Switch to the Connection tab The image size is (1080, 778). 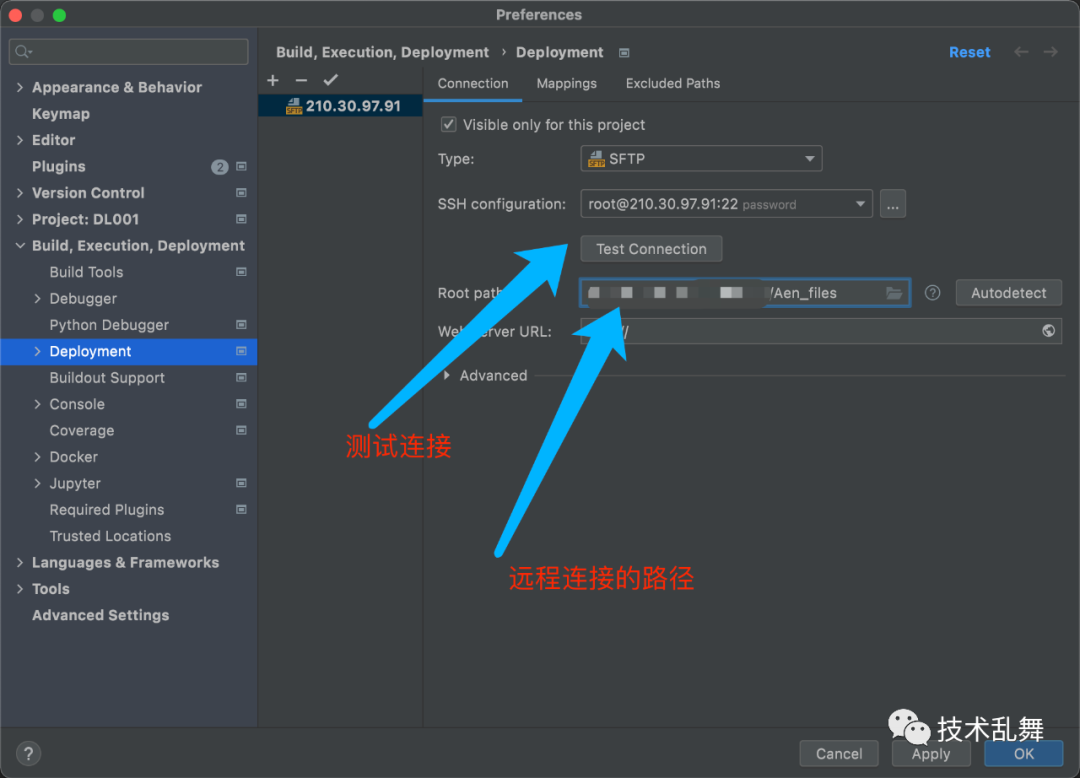tap(473, 84)
